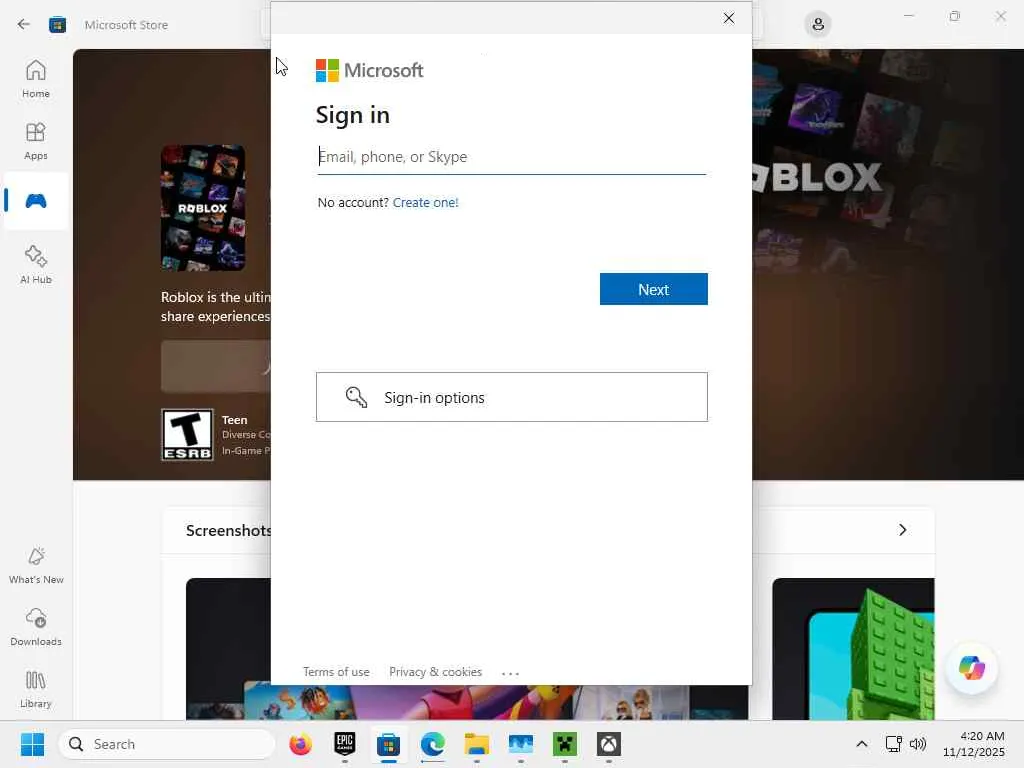Open Home in the Store sidebar
This screenshot has height=768, width=1024.
[36, 79]
